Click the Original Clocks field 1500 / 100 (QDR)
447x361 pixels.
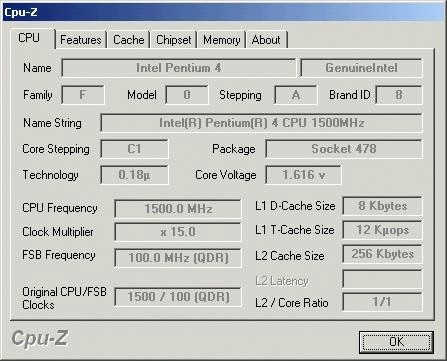click(178, 297)
